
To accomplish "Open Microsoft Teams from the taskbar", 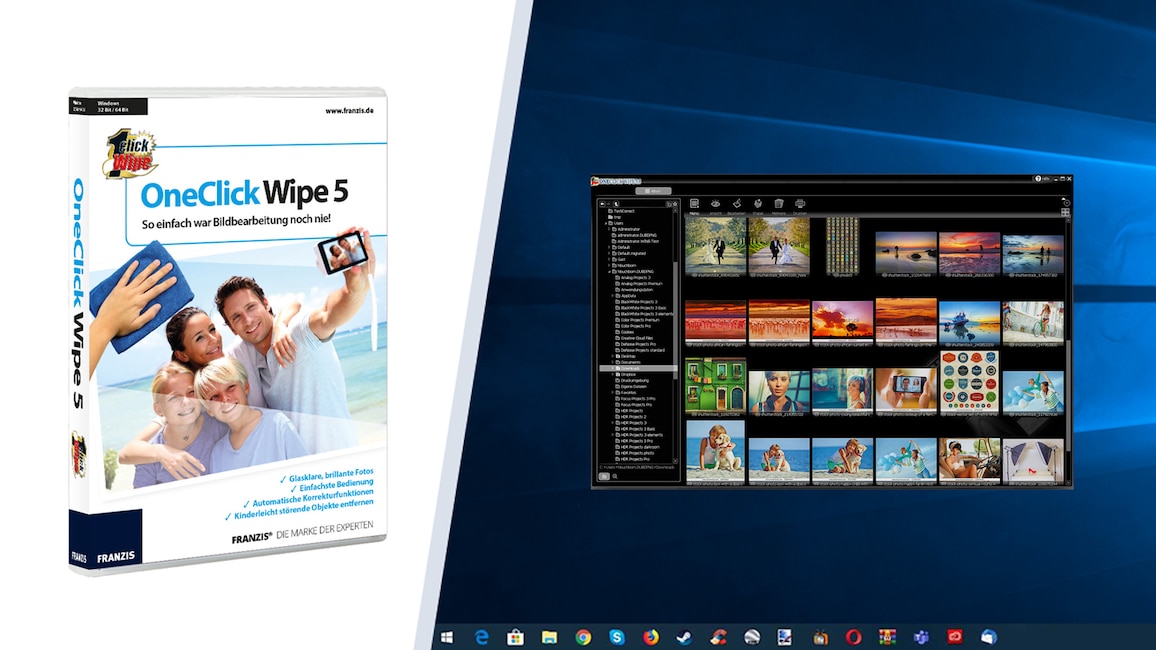I will 921,637.
